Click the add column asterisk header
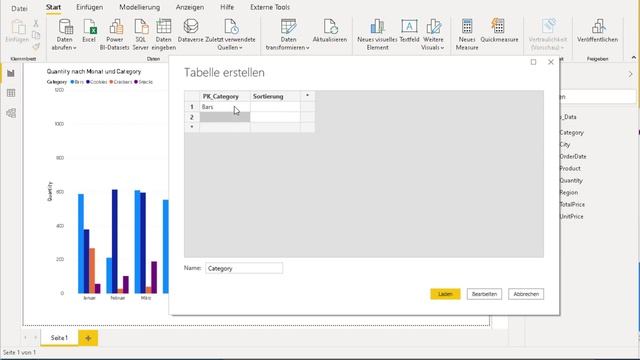Image resolution: width=640 pixels, height=360 pixels. [x=307, y=96]
